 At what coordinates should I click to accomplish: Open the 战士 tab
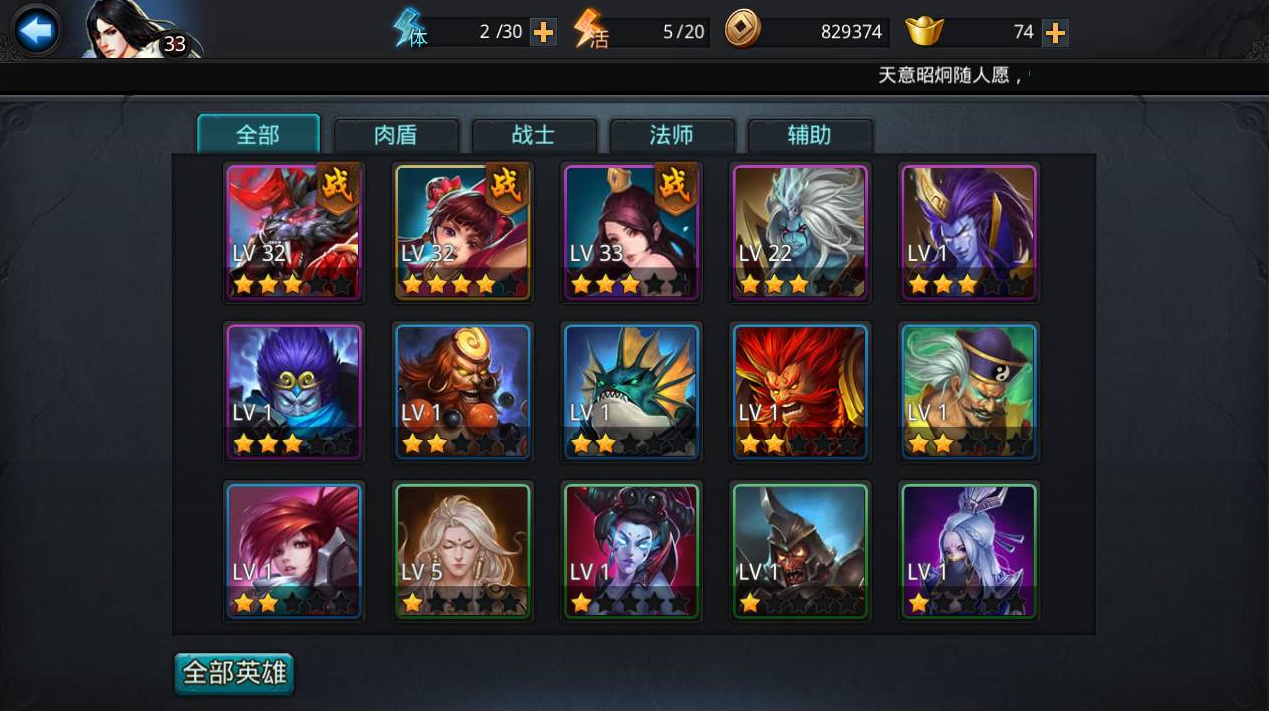coord(534,135)
